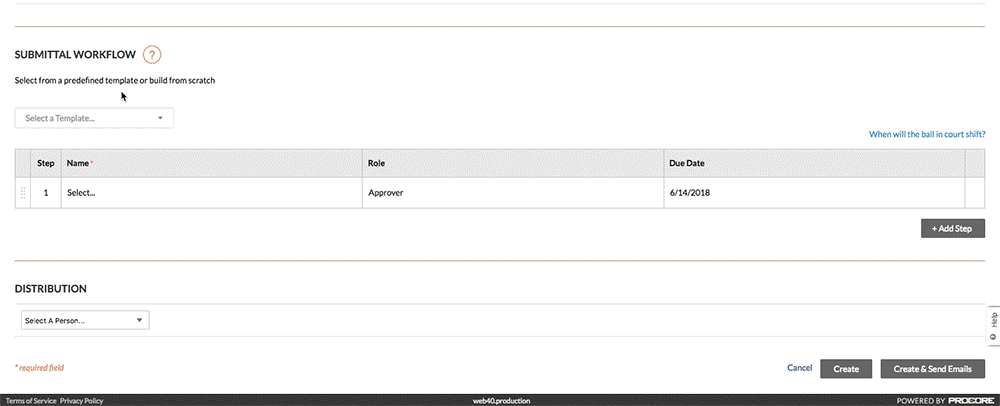Click the Role column header
Image resolution: width=1000 pixels, height=406 pixels.
[x=376, y=162]
